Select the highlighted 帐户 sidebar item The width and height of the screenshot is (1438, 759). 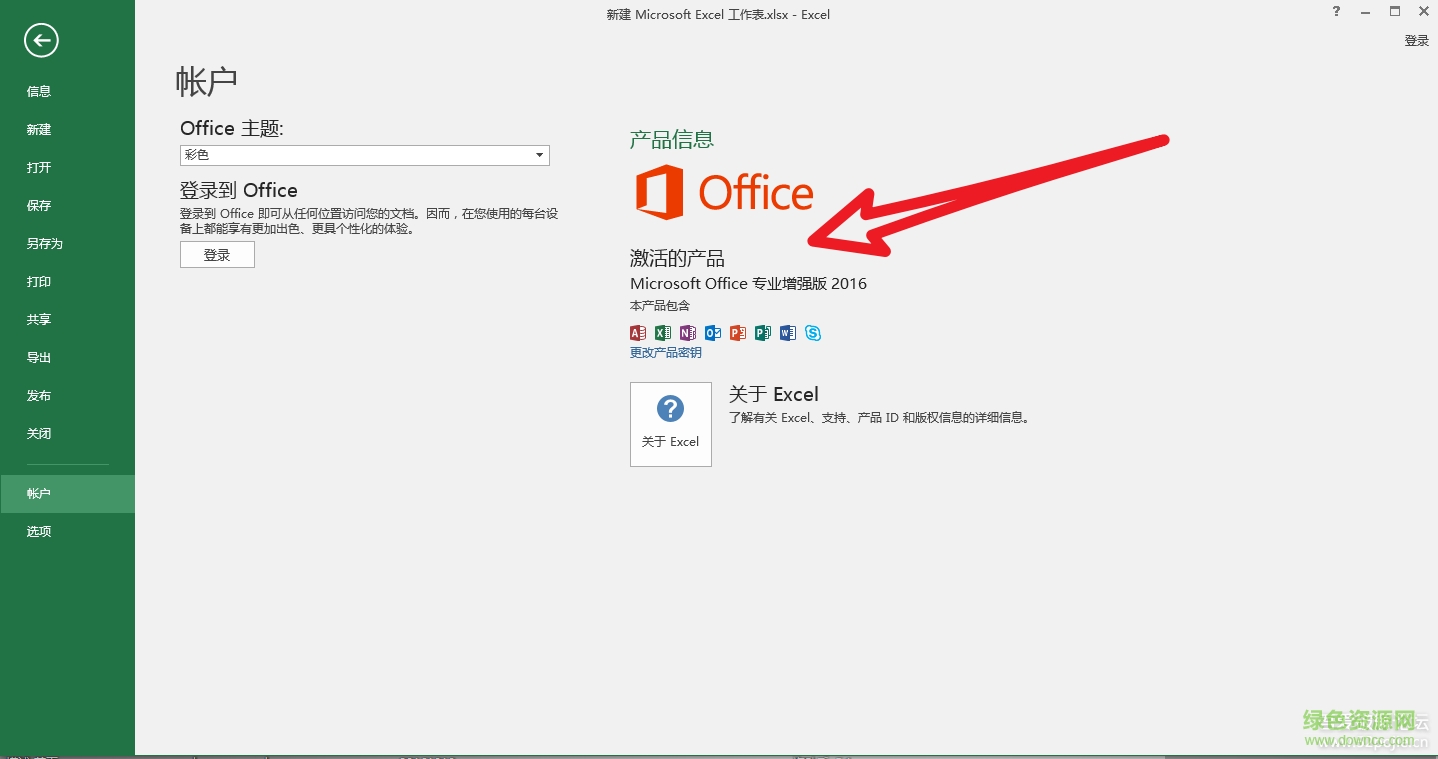pyautogui.click(x=67, y=494)
